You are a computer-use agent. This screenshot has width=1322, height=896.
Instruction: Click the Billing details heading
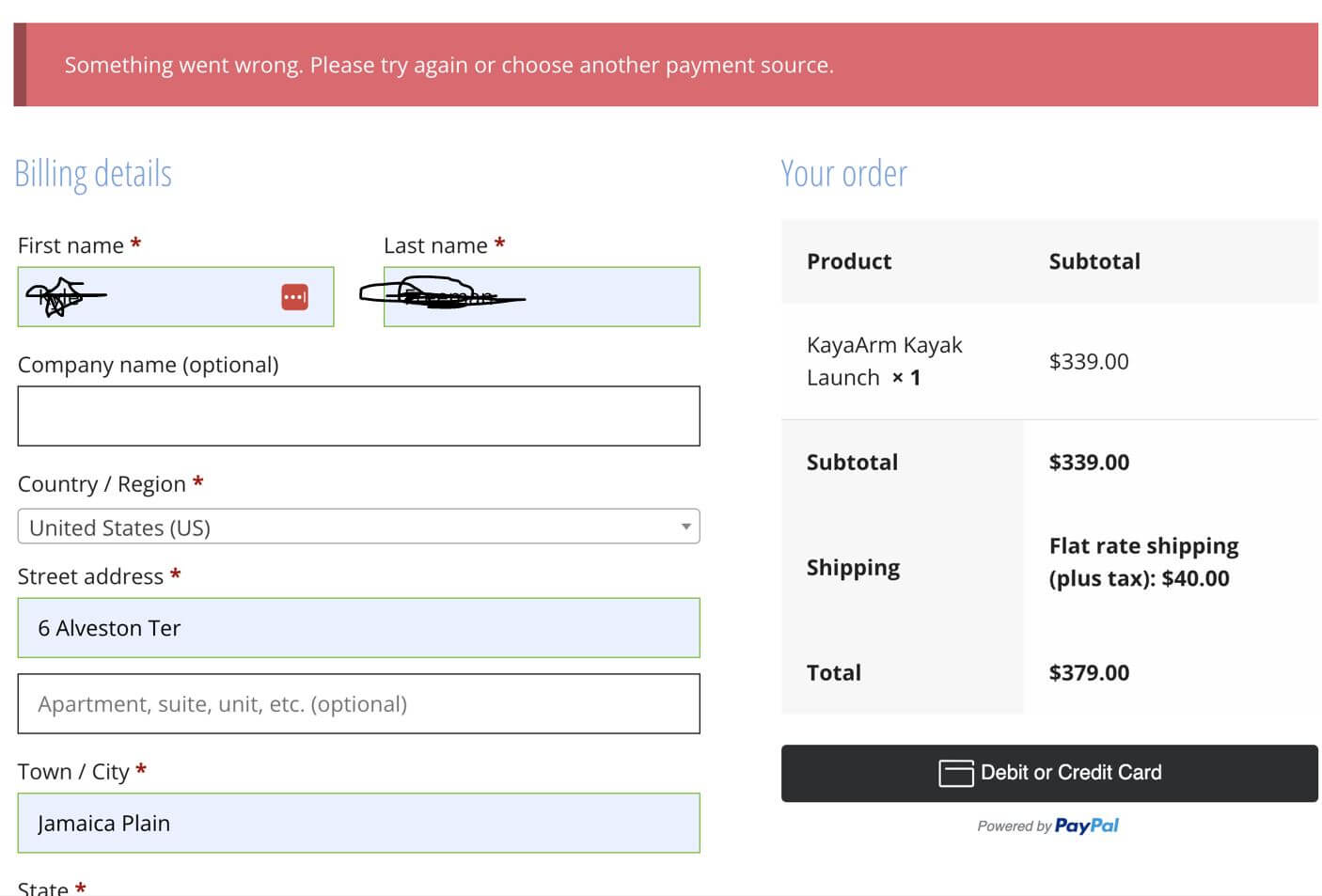(x=93, y=174)
